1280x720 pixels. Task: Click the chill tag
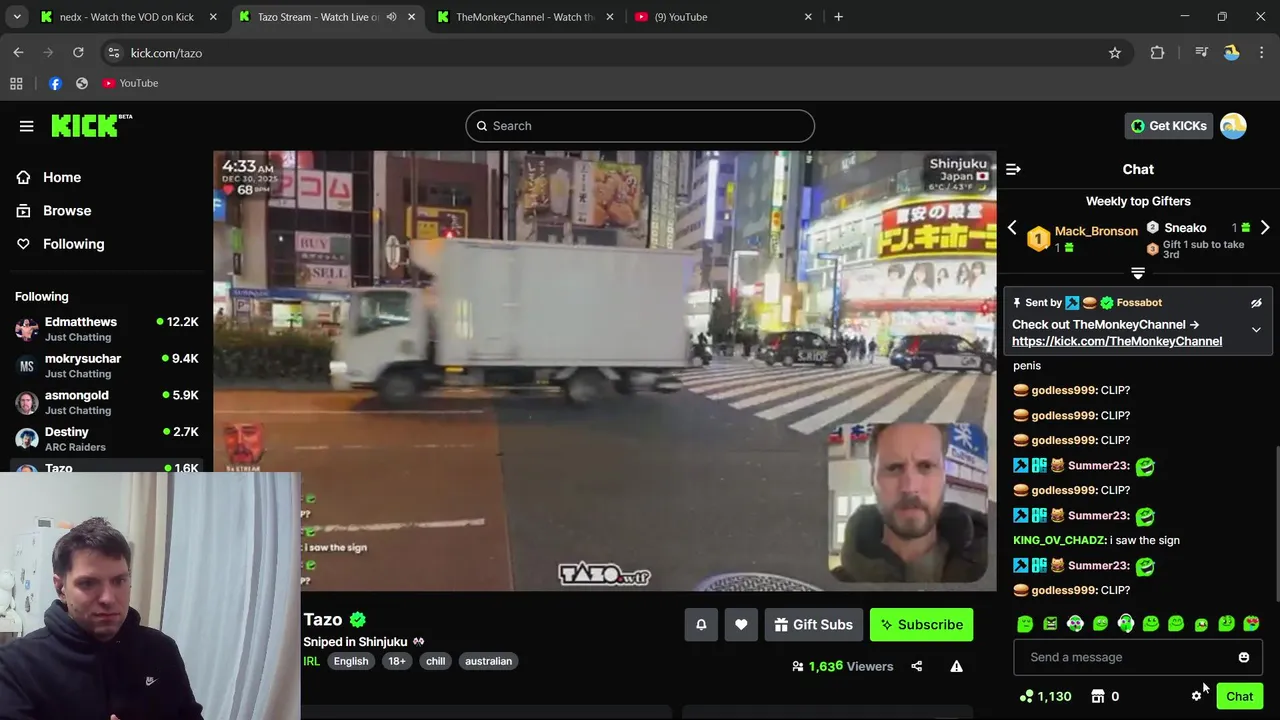pos(435,661)
